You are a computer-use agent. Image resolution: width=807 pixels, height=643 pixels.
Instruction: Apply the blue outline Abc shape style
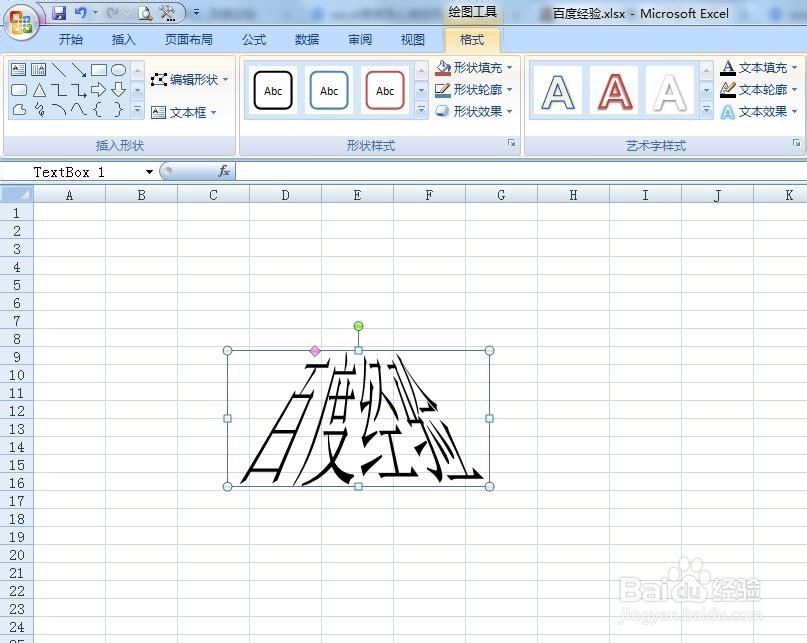(x=329, y=91)
